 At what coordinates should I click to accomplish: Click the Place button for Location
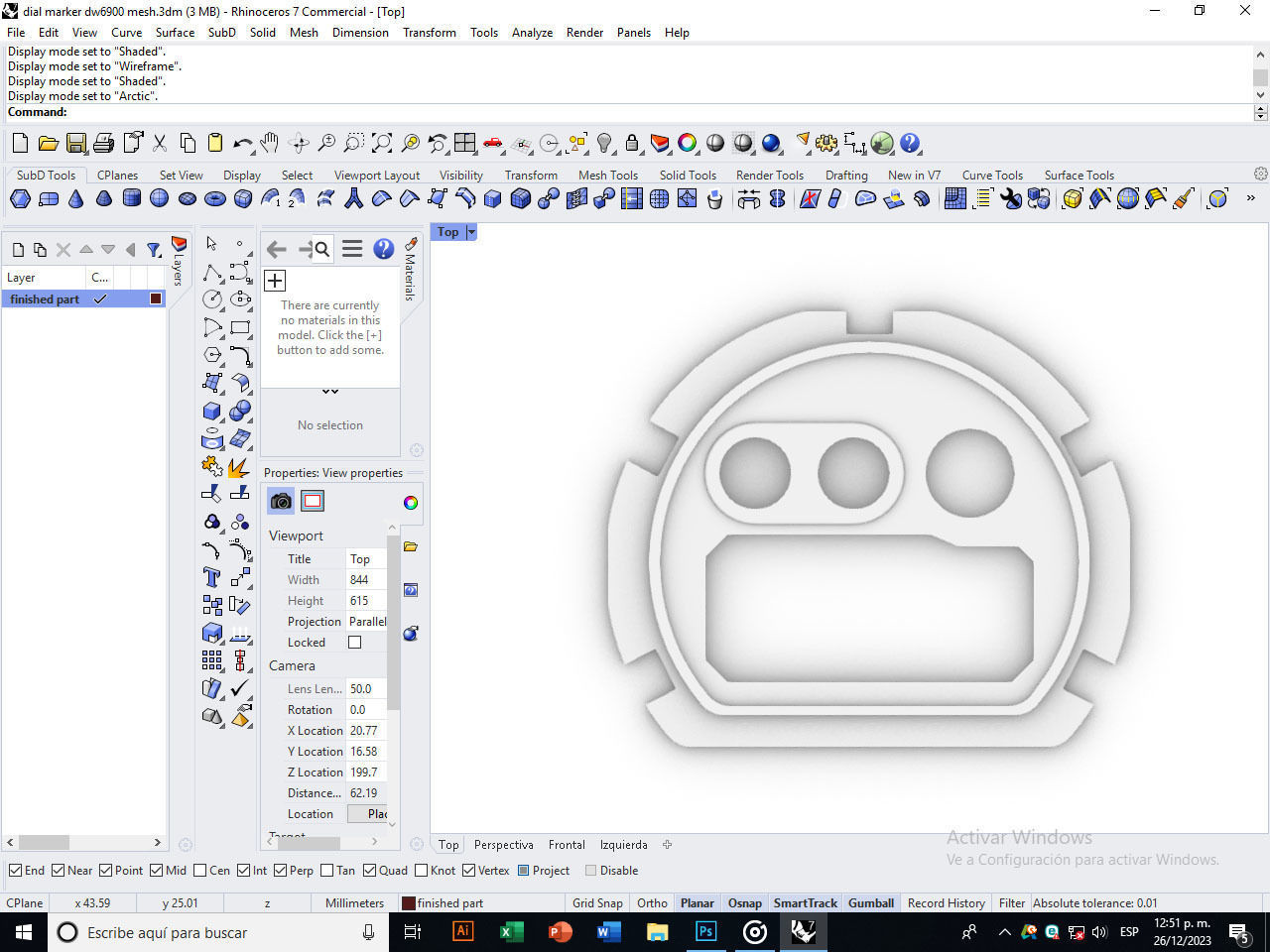click(x=367, y=814)
